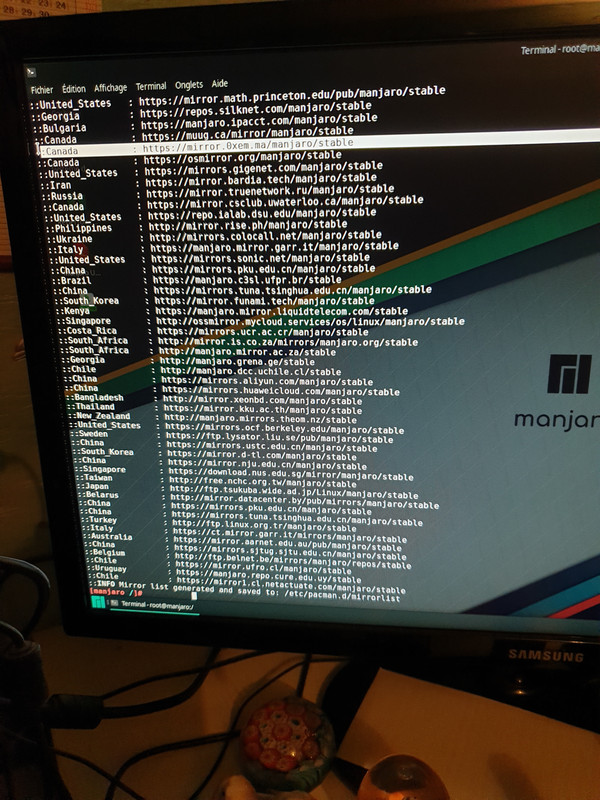
Task: Click the ::Ukraine country label
Action: [70, 239]
